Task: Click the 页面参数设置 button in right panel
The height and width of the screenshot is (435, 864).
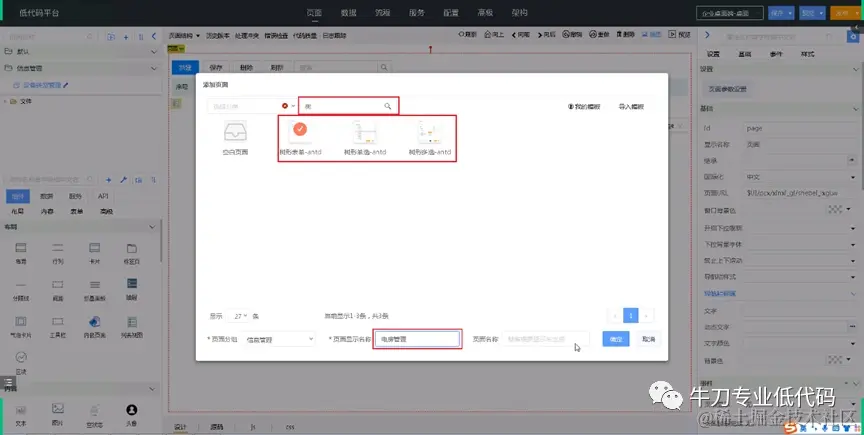Action: (727, 89)
